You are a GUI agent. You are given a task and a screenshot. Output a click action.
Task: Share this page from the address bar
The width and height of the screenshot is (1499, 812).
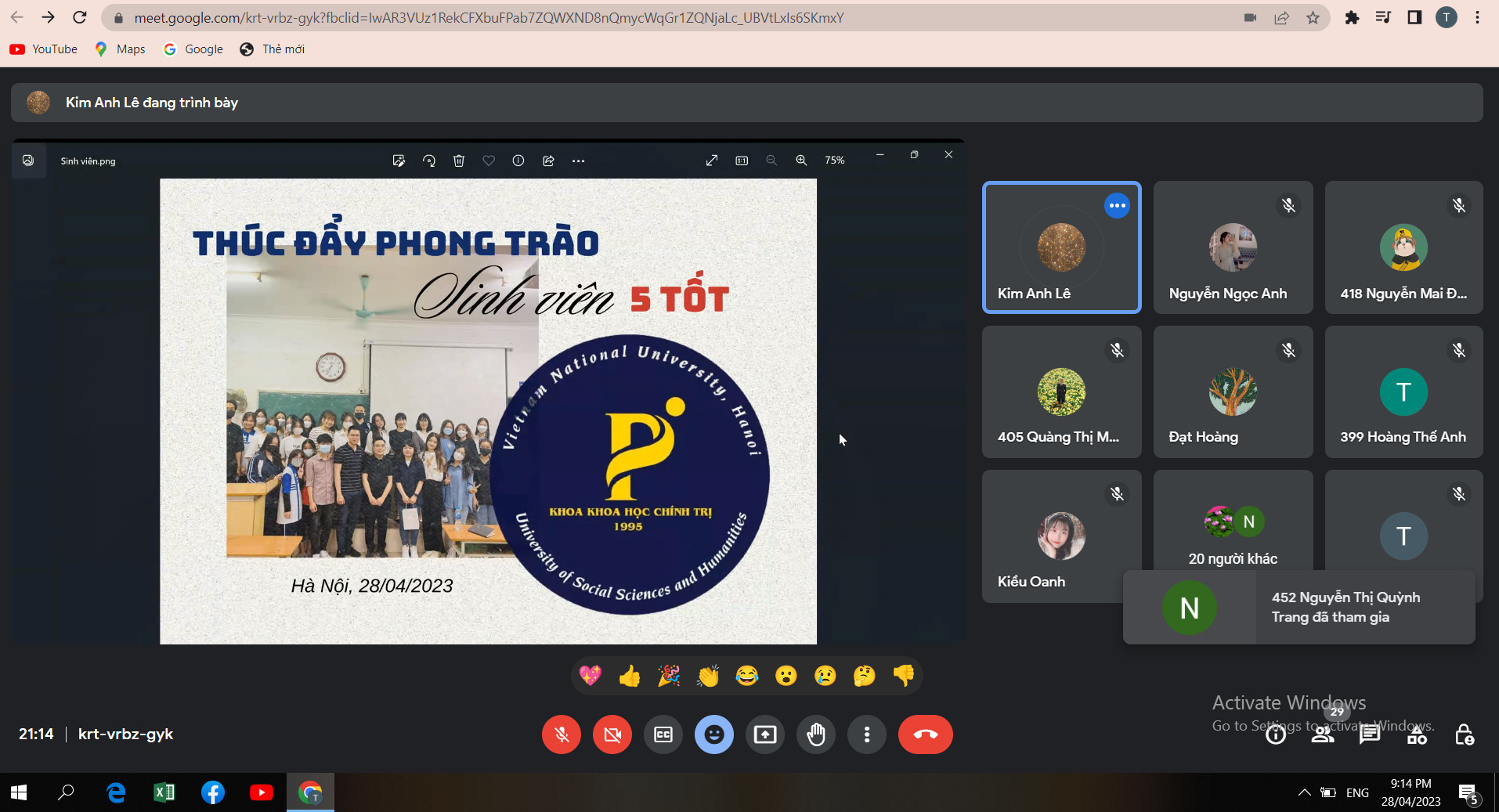pos(1282,17)
